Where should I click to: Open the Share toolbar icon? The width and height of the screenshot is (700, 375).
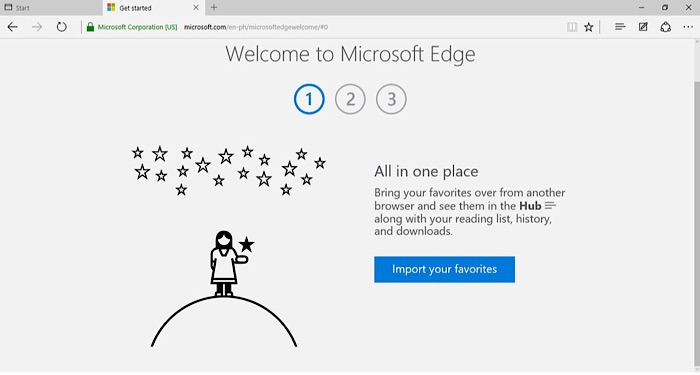(666, 27)
